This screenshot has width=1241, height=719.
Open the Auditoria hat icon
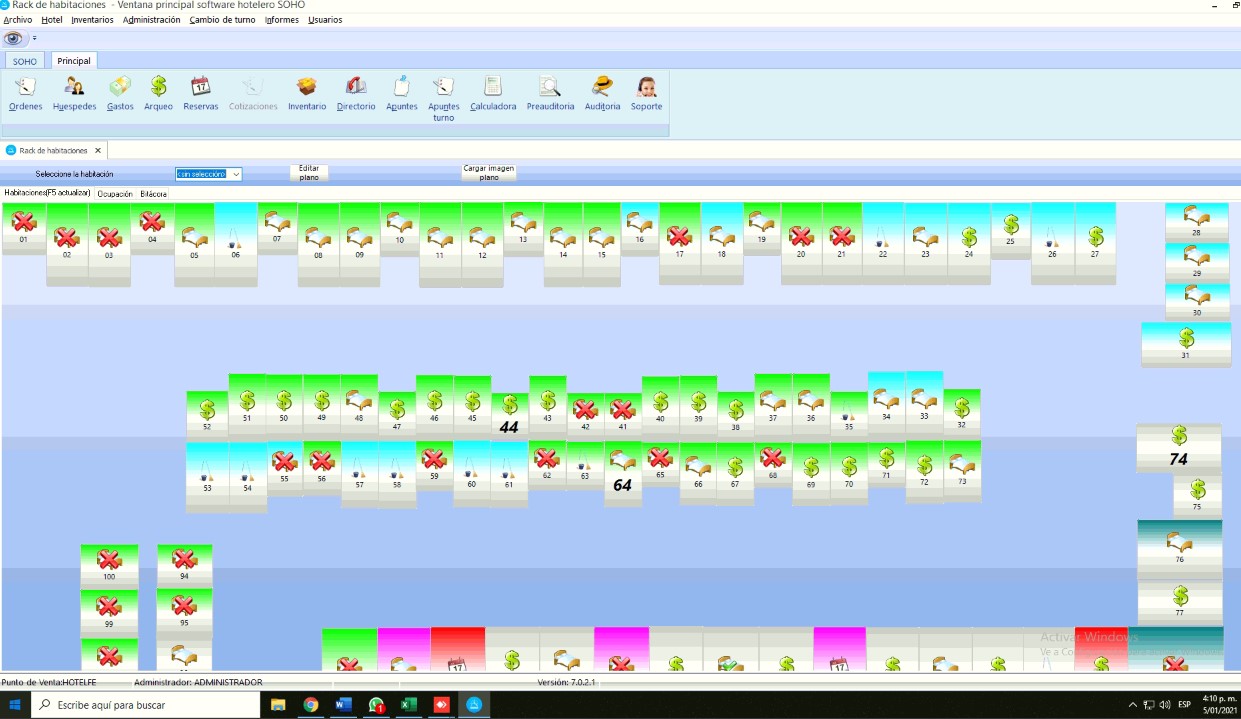[602, 93]
